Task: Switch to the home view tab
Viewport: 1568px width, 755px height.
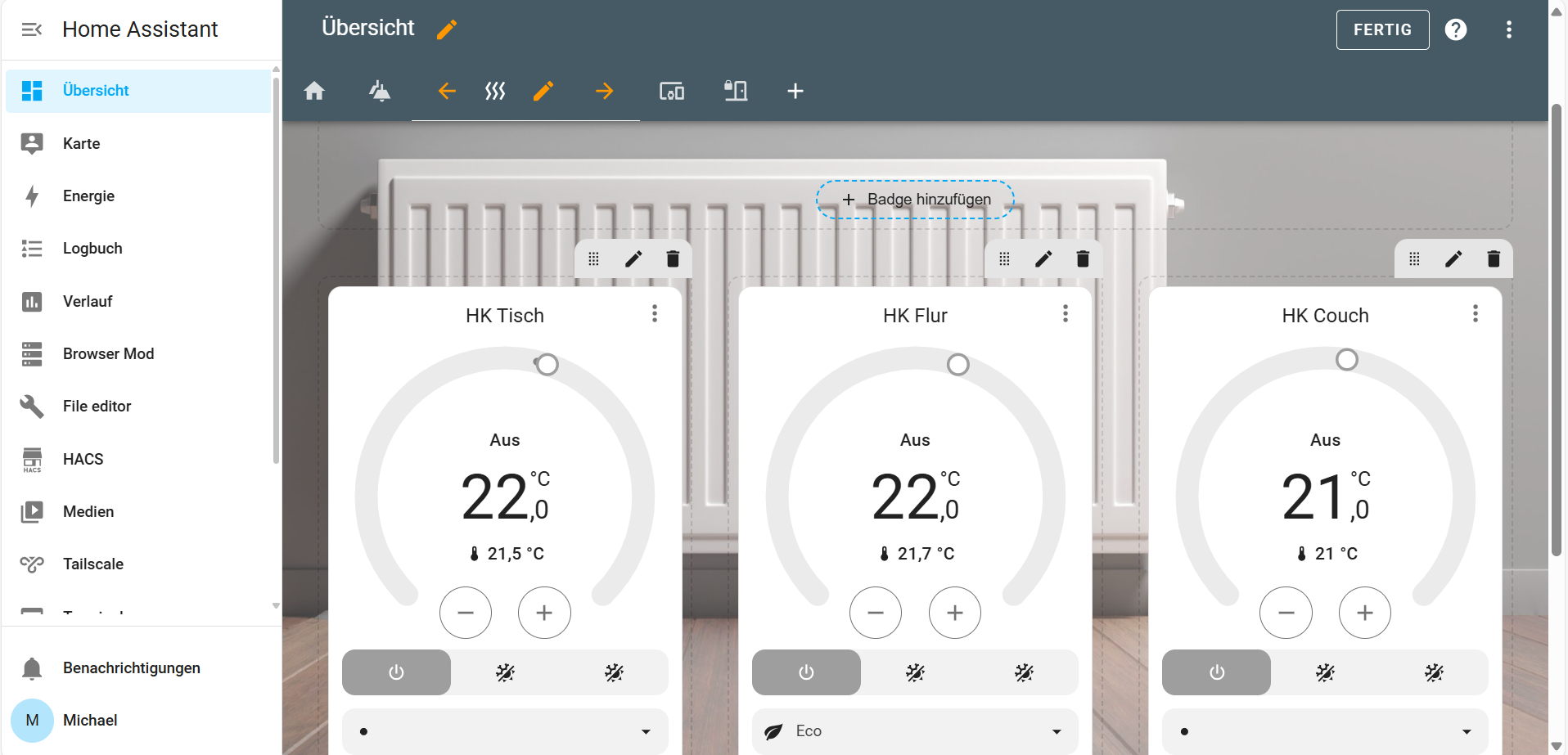Action: click(x=314, y=91)
